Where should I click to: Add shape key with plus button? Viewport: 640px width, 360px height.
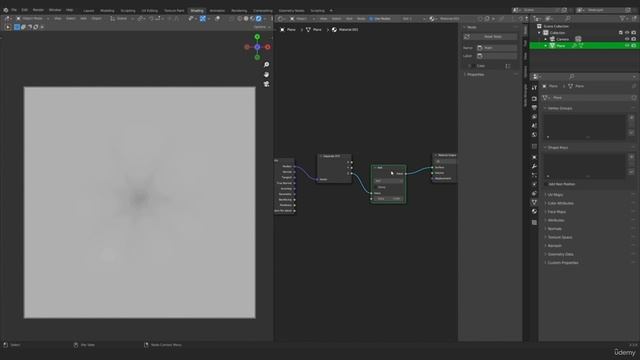tap(631, 157)
